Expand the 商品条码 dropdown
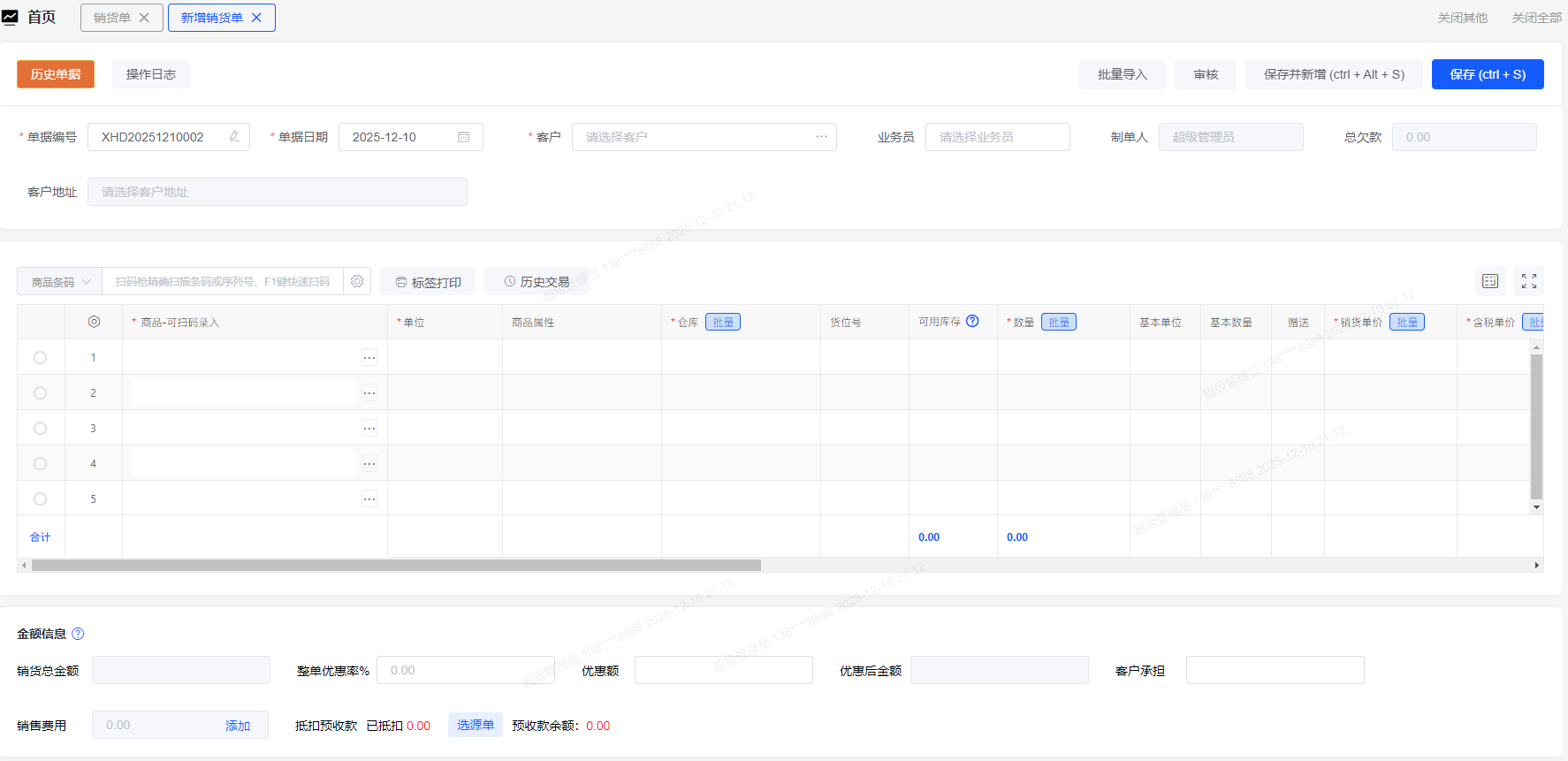1568x761 pixels. [x=60, y=282]
